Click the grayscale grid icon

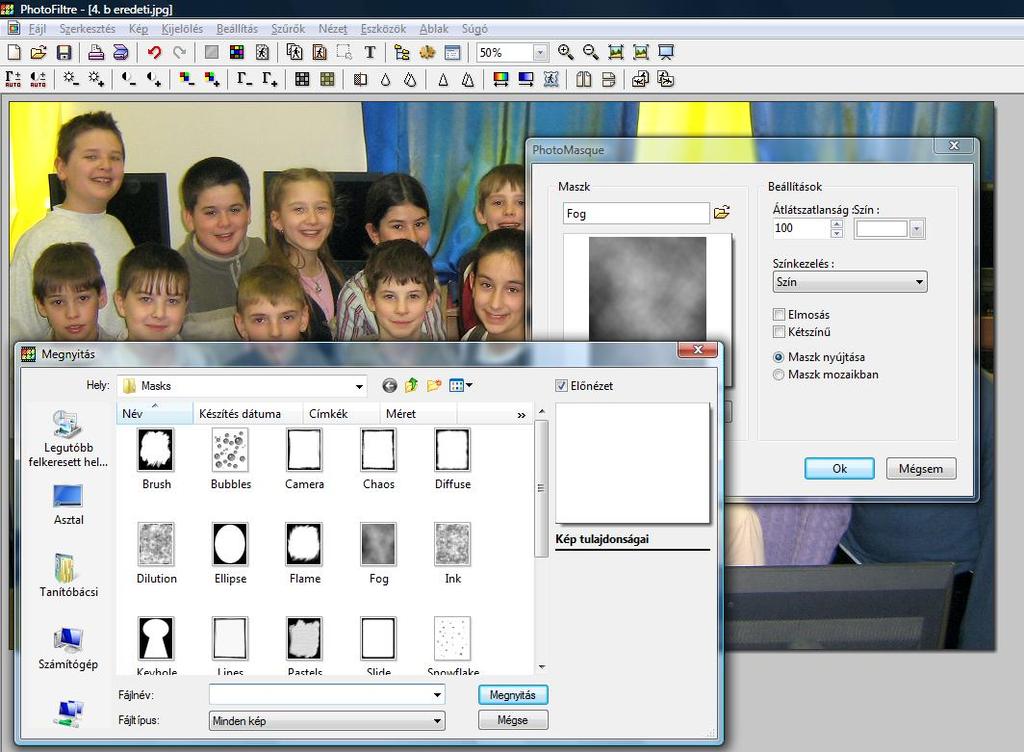[x=302, y=80]
